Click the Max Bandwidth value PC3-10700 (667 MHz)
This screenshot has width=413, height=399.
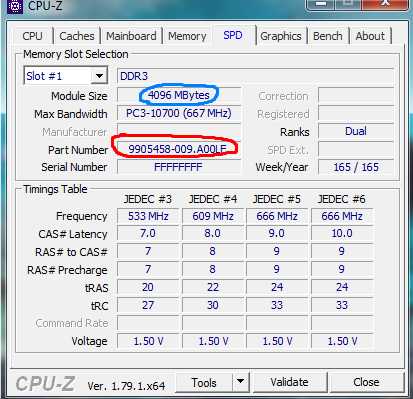pyautogui.click(x=179, y=113)
